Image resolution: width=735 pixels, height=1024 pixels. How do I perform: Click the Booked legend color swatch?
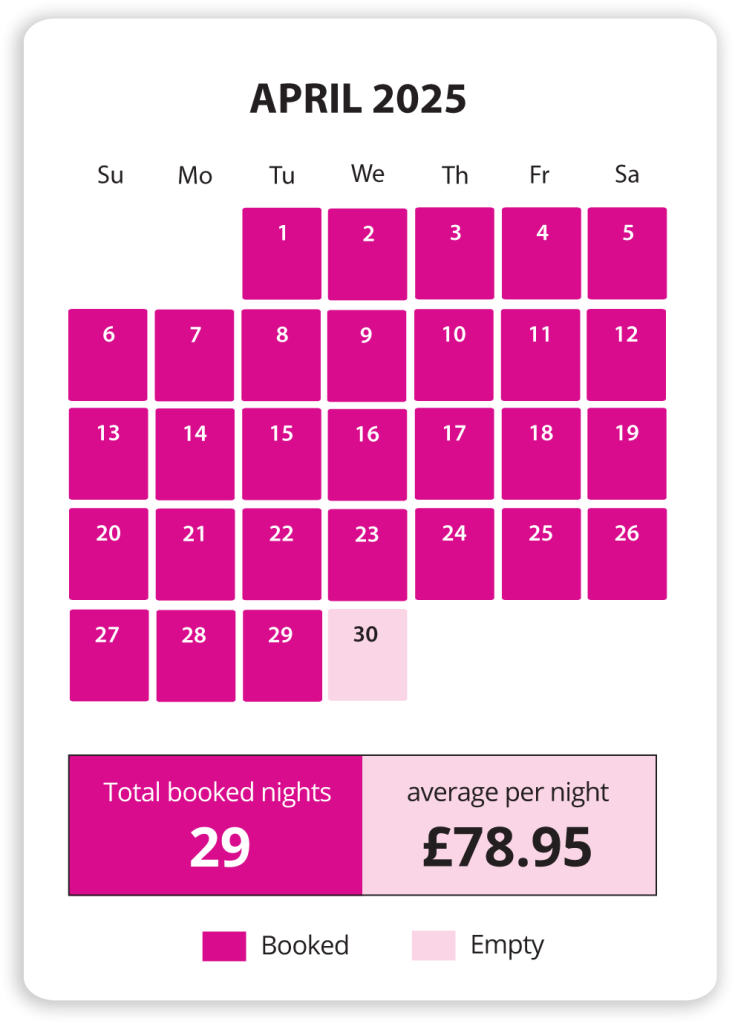(224, 946)
